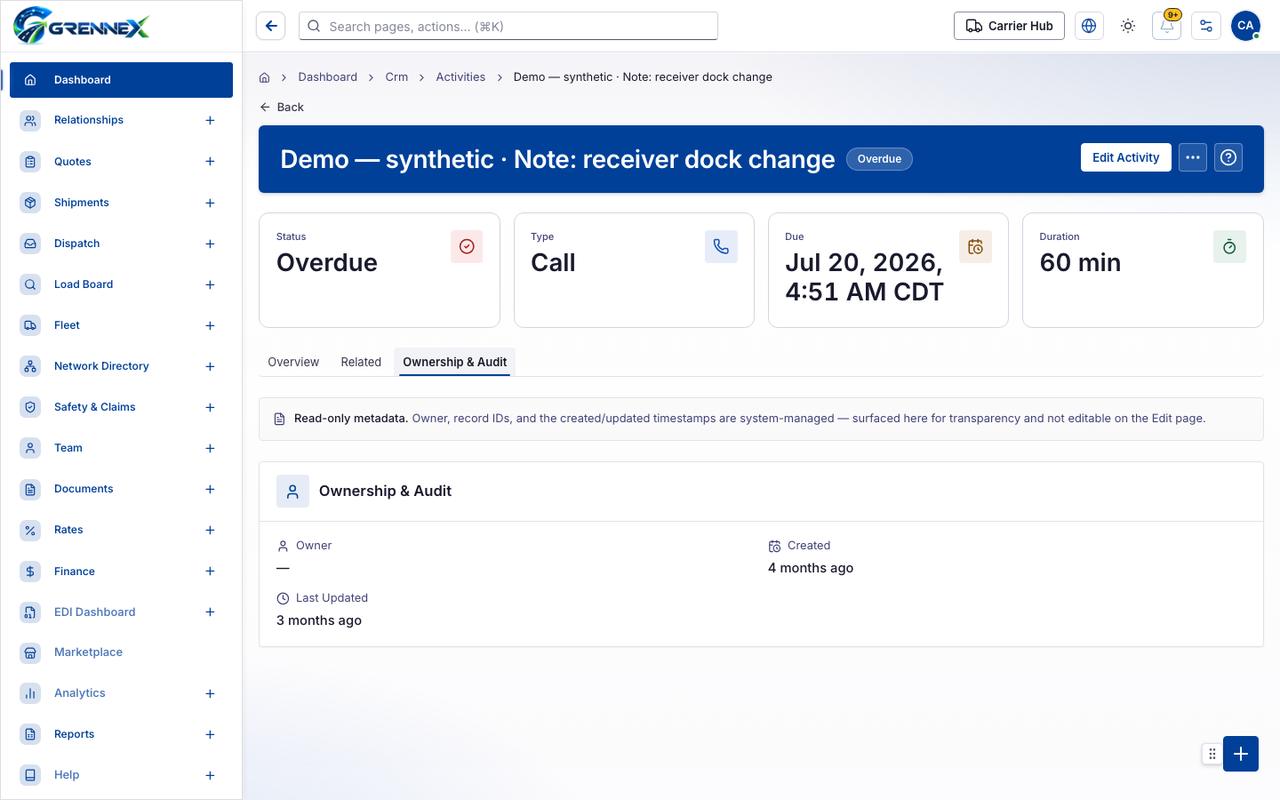Open the Carrier Hub button

(x=1009, y=26)
